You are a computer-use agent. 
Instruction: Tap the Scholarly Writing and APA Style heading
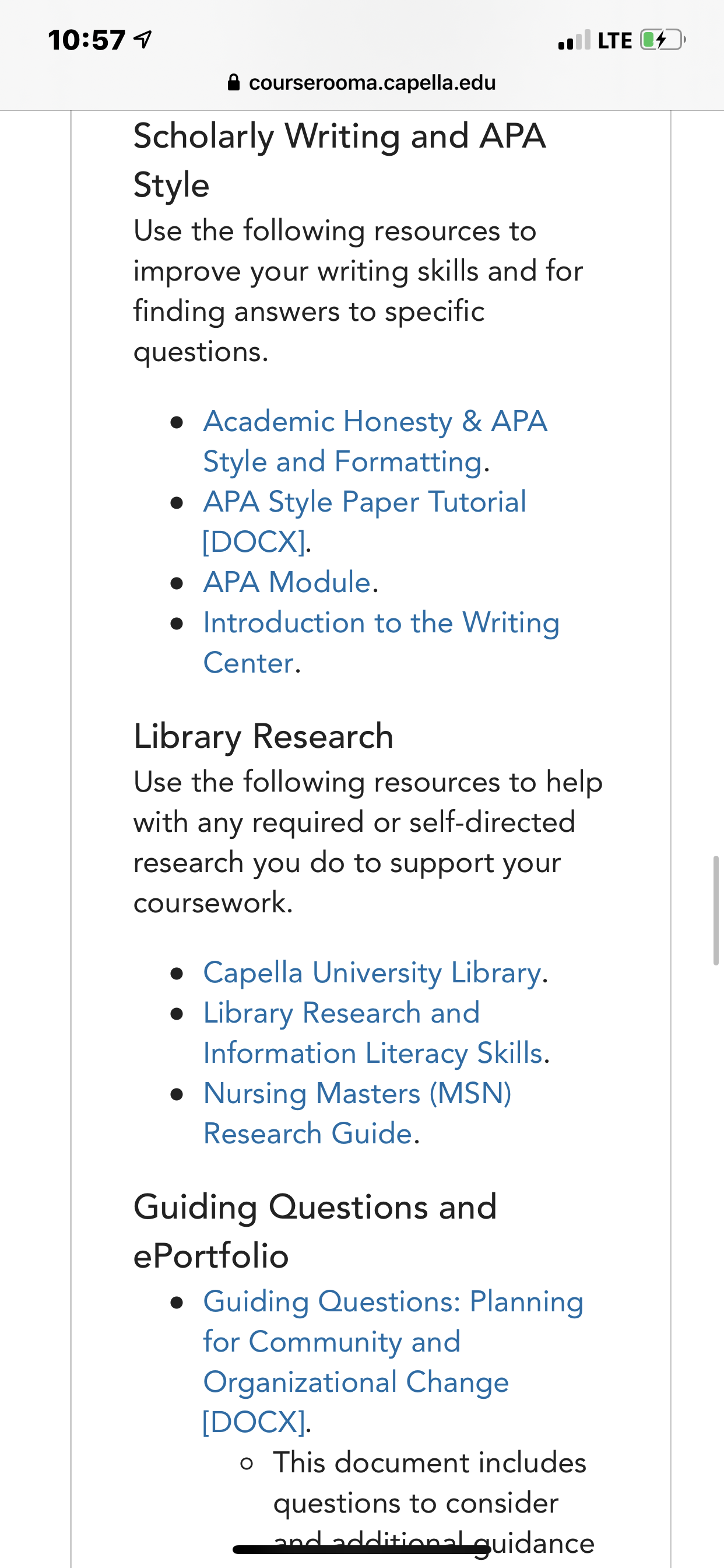[339, 160]
